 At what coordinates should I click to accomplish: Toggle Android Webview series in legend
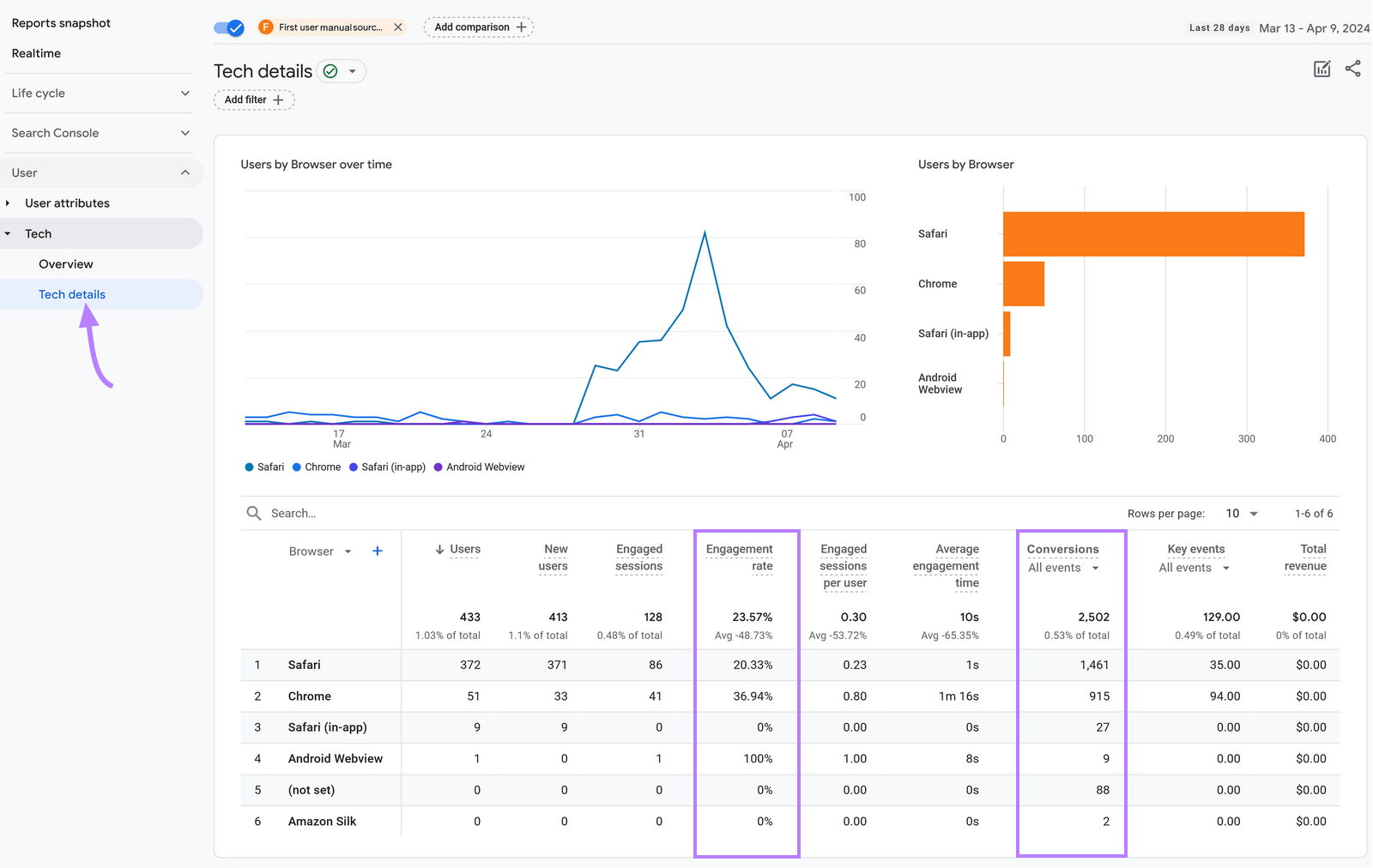(480, 467)
